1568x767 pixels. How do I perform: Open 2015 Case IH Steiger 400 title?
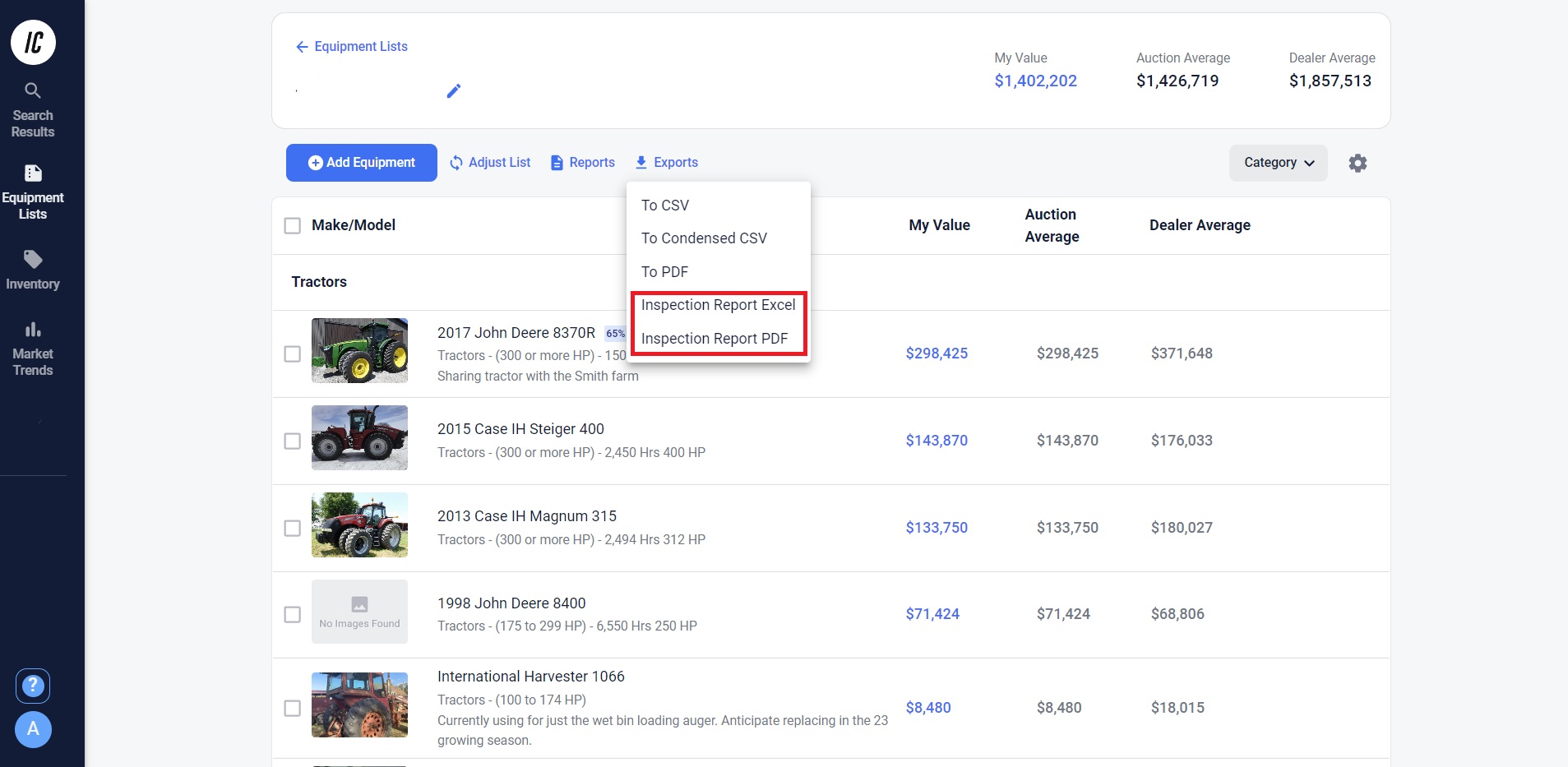point(520,429)
